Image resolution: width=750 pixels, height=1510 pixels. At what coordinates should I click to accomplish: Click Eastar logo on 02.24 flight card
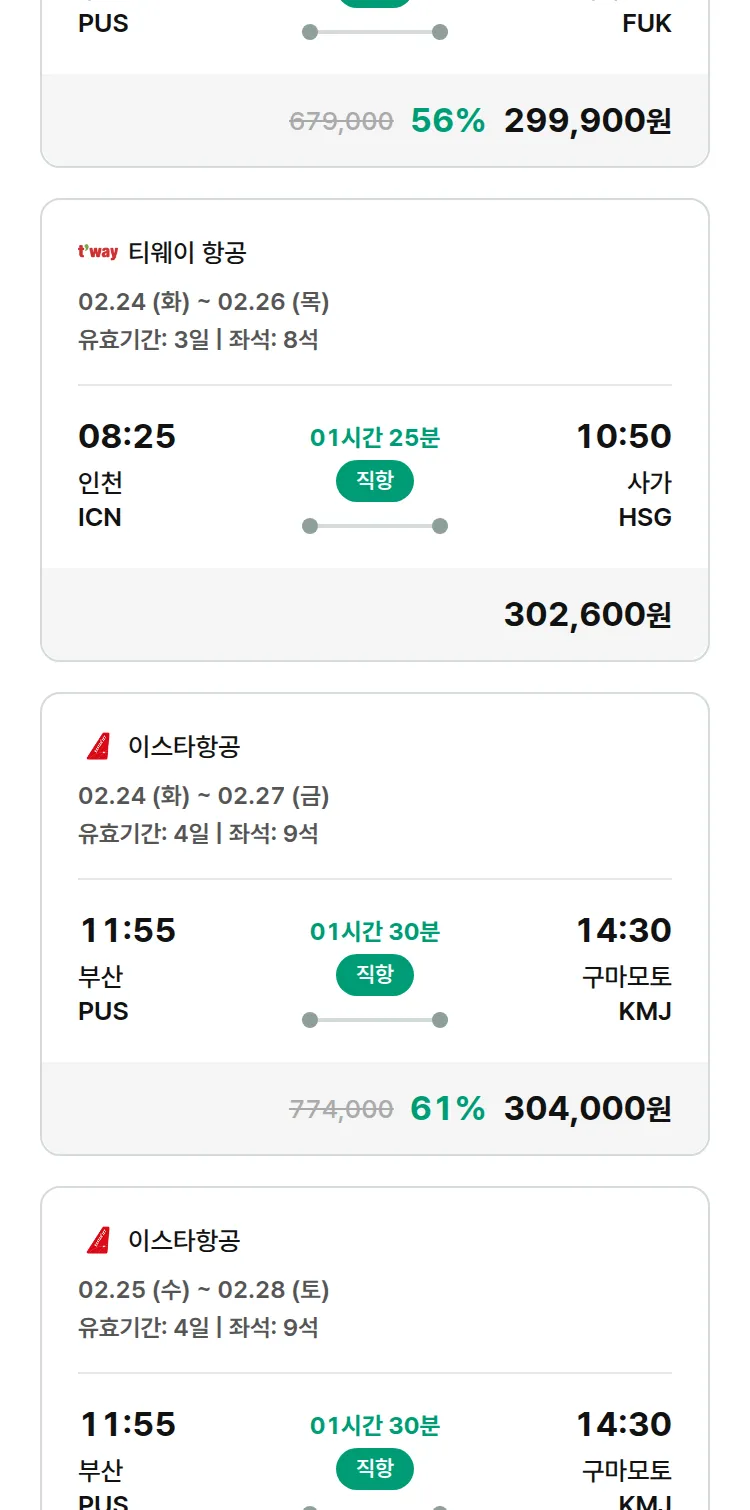coord(98,746)
